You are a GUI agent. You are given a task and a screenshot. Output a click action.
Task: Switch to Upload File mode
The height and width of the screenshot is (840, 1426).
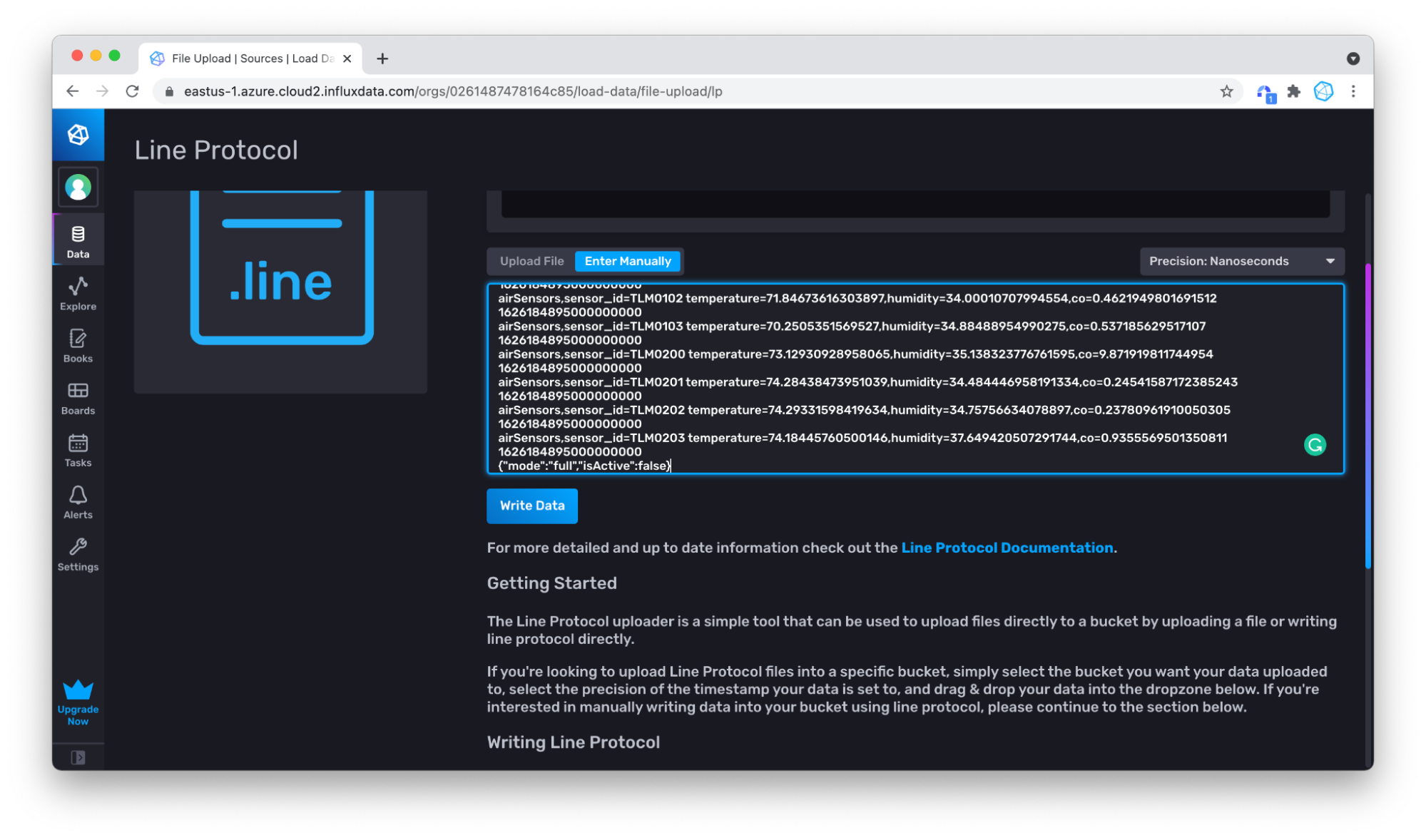pyautogui.click(x=531, y=261)
